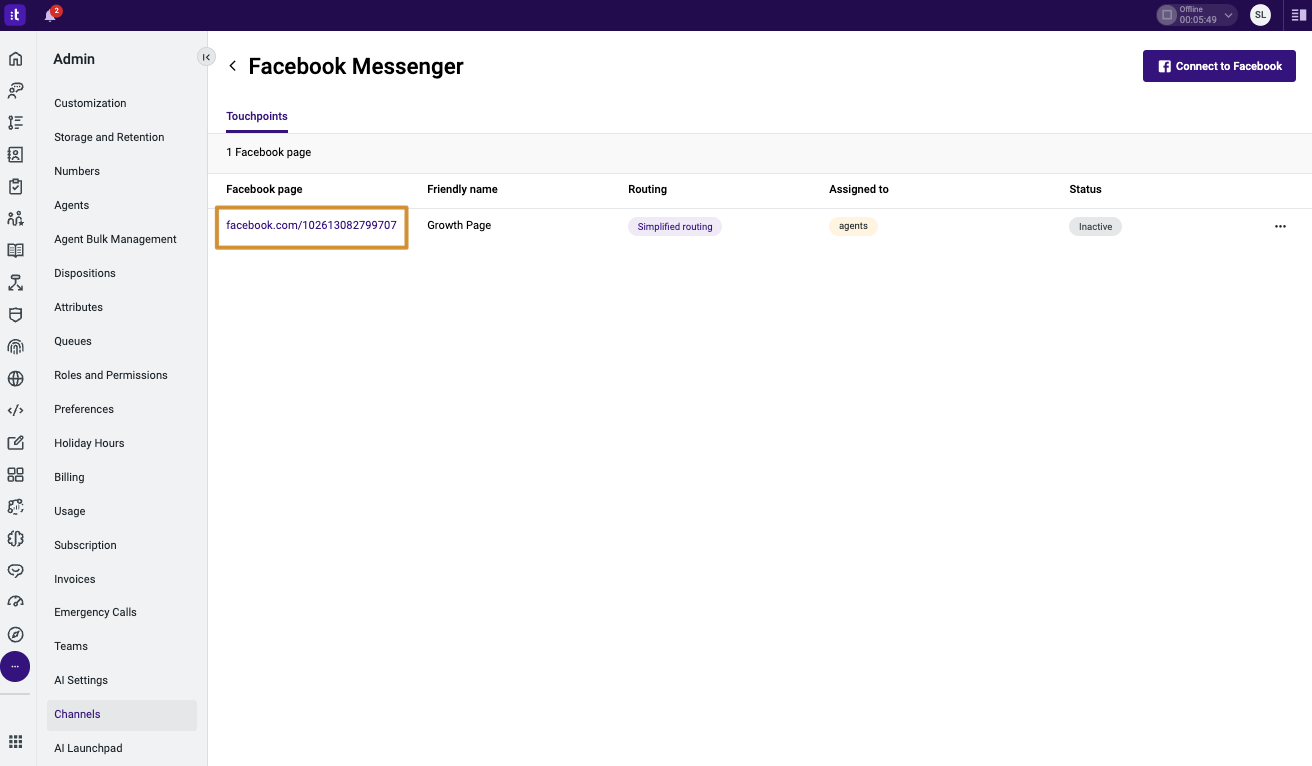Screen dimensions: 1312x766
Task: Open row actions ellipsis for Growth Page
Action: [x=1280, y=226]
